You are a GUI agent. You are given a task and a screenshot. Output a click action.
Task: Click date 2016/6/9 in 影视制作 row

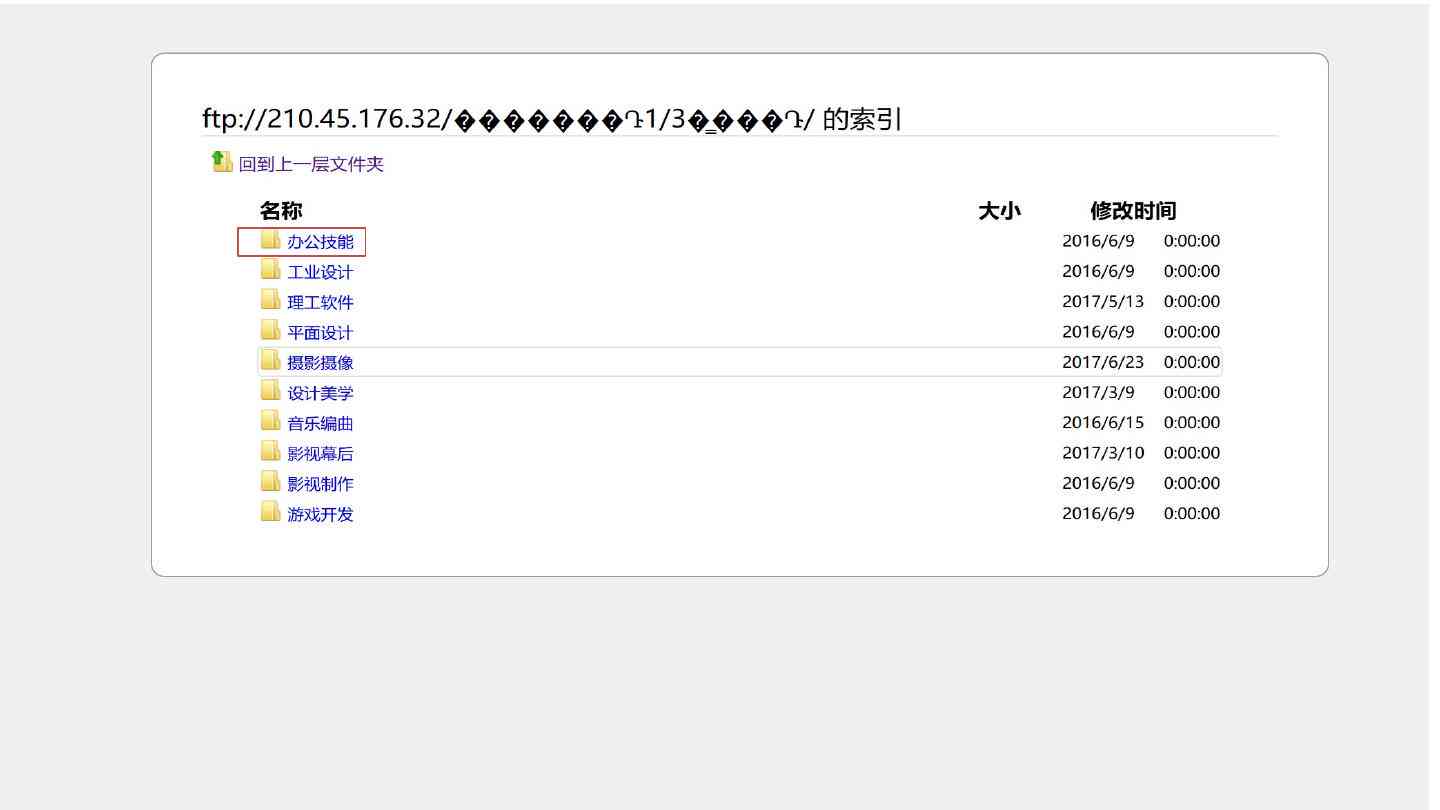pos(1098,483)
